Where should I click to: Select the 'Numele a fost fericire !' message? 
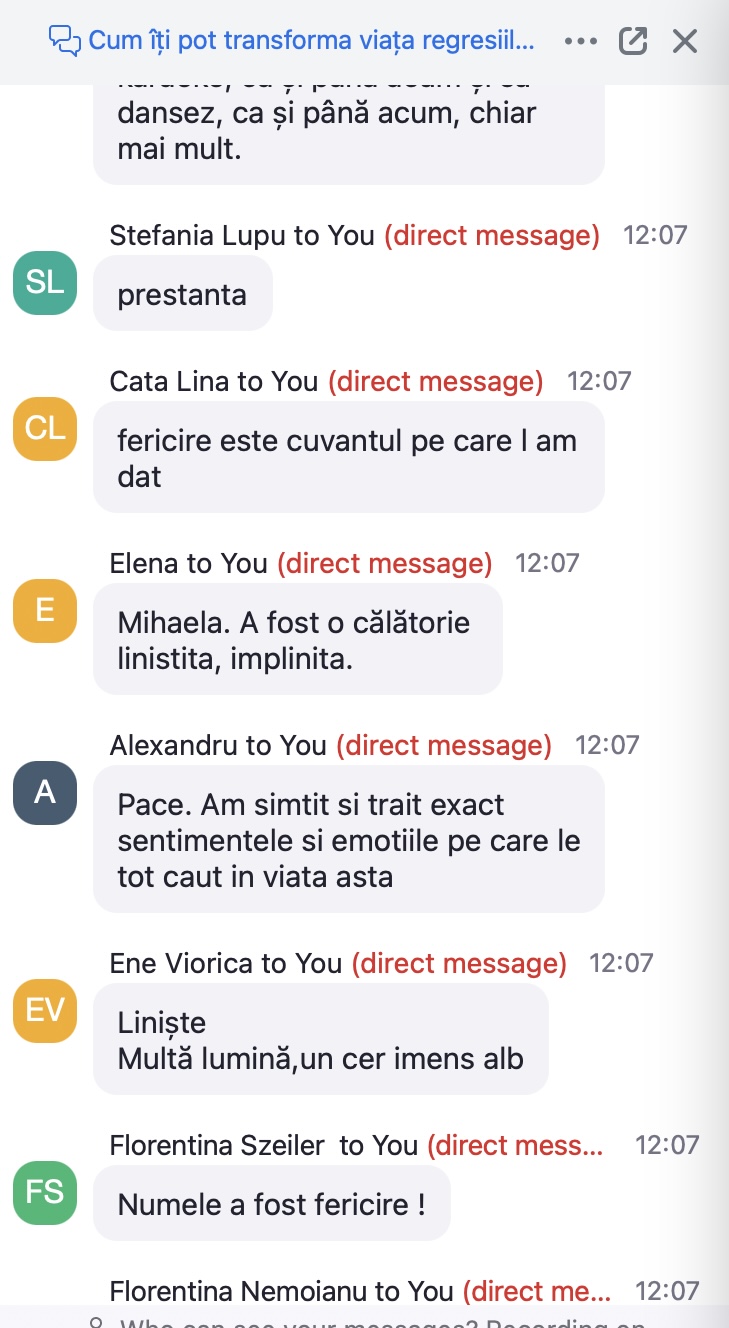click(272, 1203)
